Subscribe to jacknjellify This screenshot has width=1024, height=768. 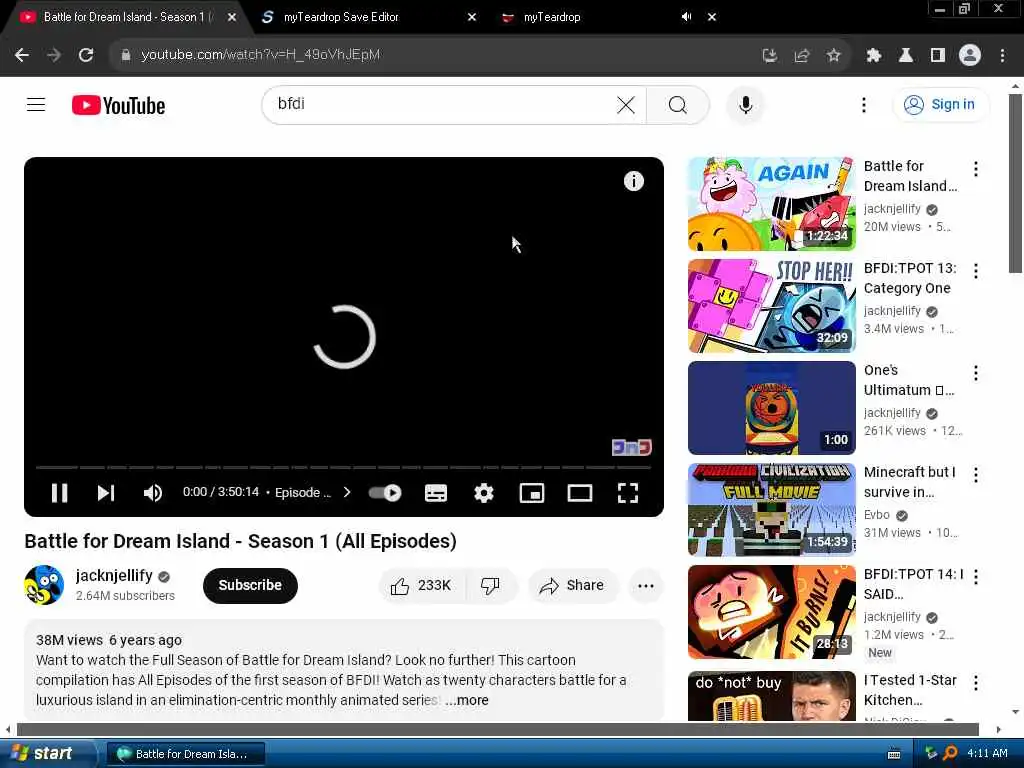(x=250, y=585)
